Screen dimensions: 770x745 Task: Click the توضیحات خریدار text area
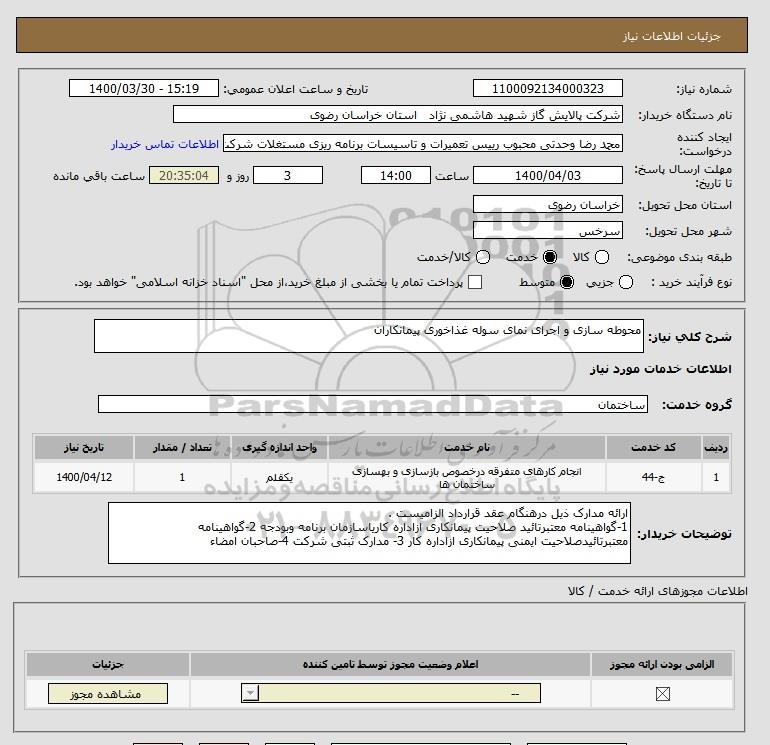(369, 533)
